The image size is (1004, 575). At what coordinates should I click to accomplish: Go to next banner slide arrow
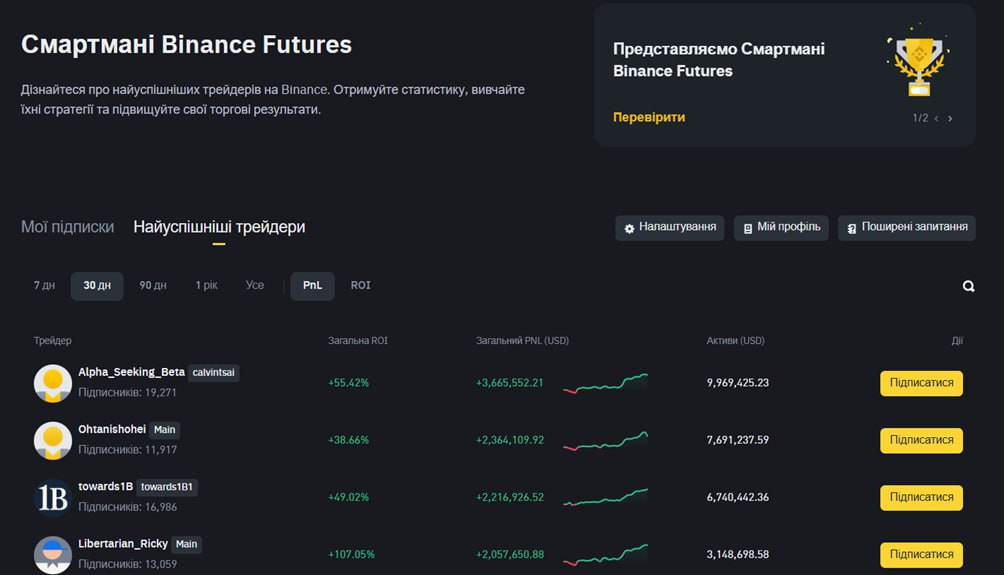(x=950, y=118)
